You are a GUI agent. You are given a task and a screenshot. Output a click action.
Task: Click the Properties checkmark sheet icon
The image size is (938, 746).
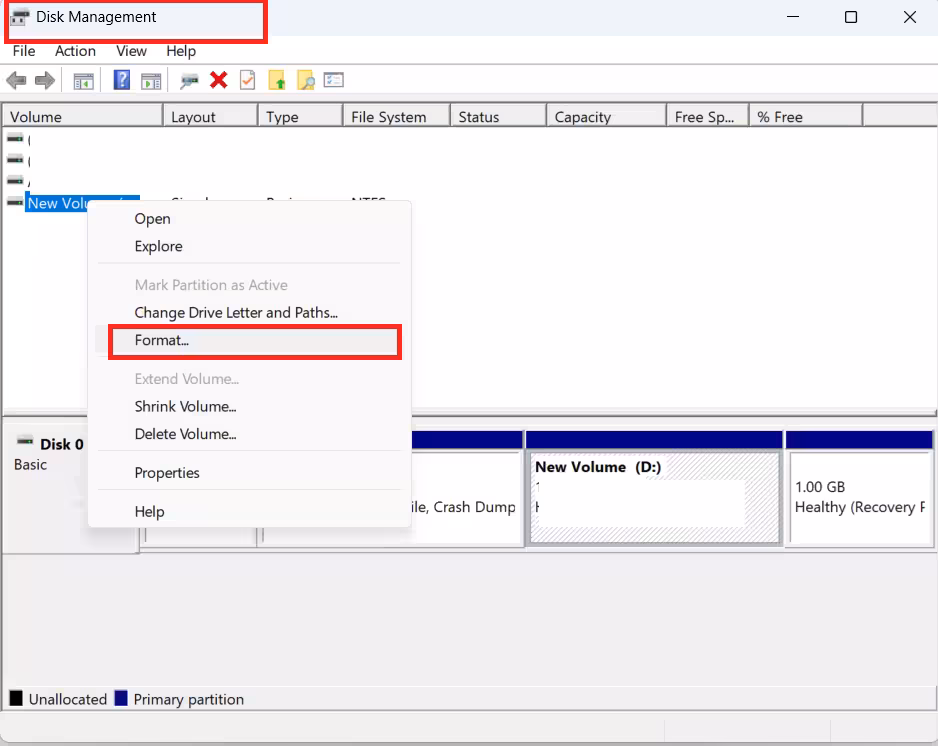[247, 80]
